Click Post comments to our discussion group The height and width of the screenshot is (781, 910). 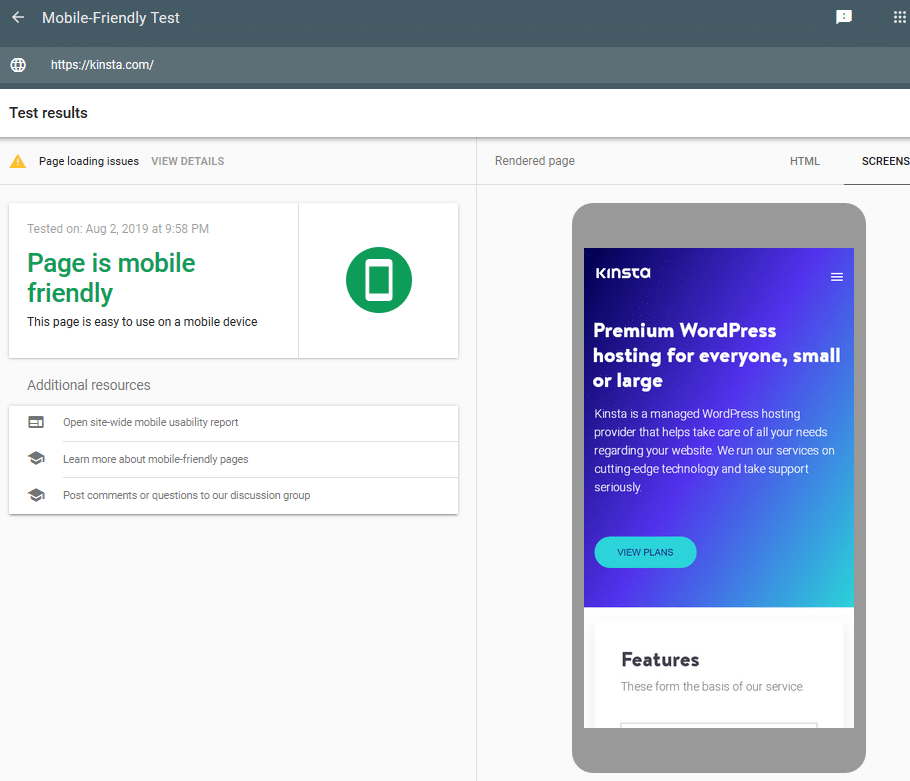(185, 495)
